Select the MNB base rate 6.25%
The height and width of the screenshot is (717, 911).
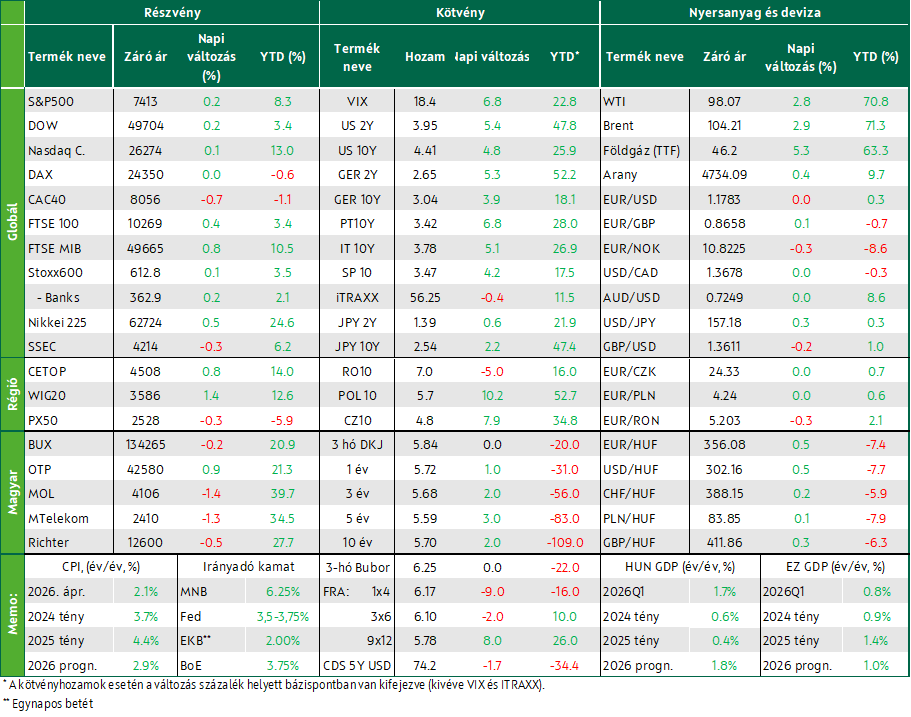click(283, 592)
